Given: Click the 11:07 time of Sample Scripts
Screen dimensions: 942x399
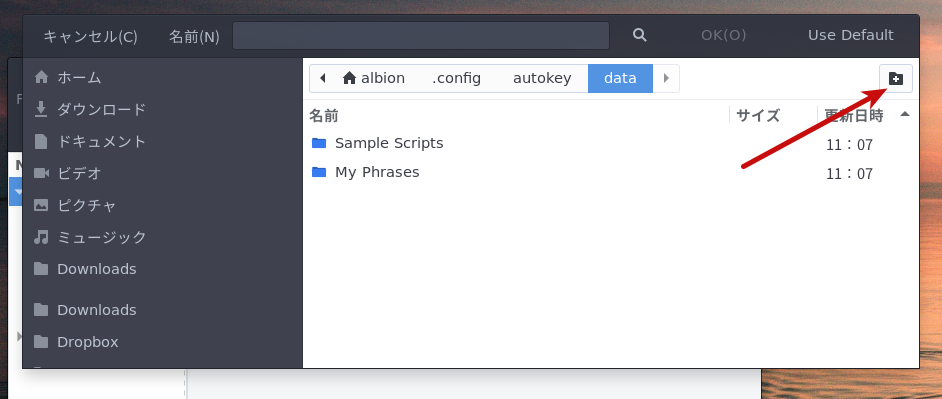Looking at the screenshot, I should coord(849,145).
